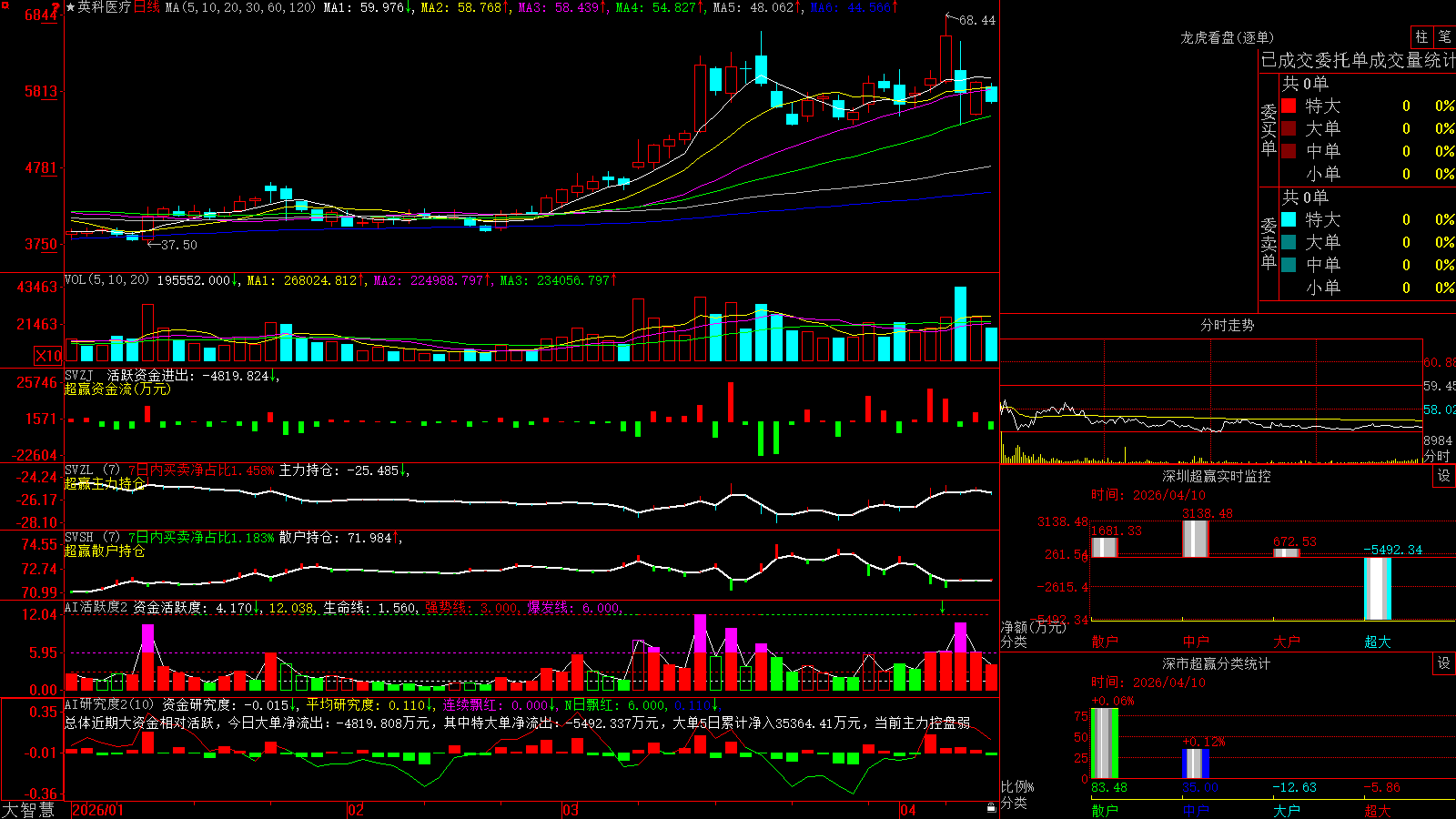Click the 已成交委托单成交量统计 header
The width and height of the screenshot is (1456, 819).
click(1358, 60)
